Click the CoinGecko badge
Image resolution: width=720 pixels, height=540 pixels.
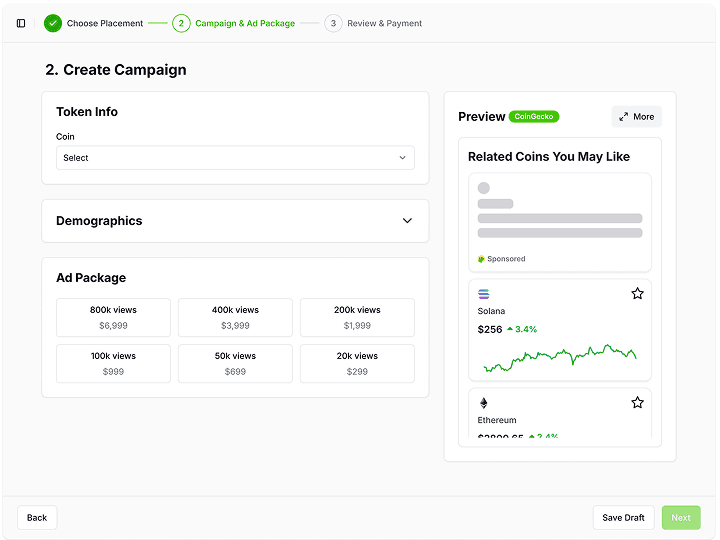[x=534, y=117]
